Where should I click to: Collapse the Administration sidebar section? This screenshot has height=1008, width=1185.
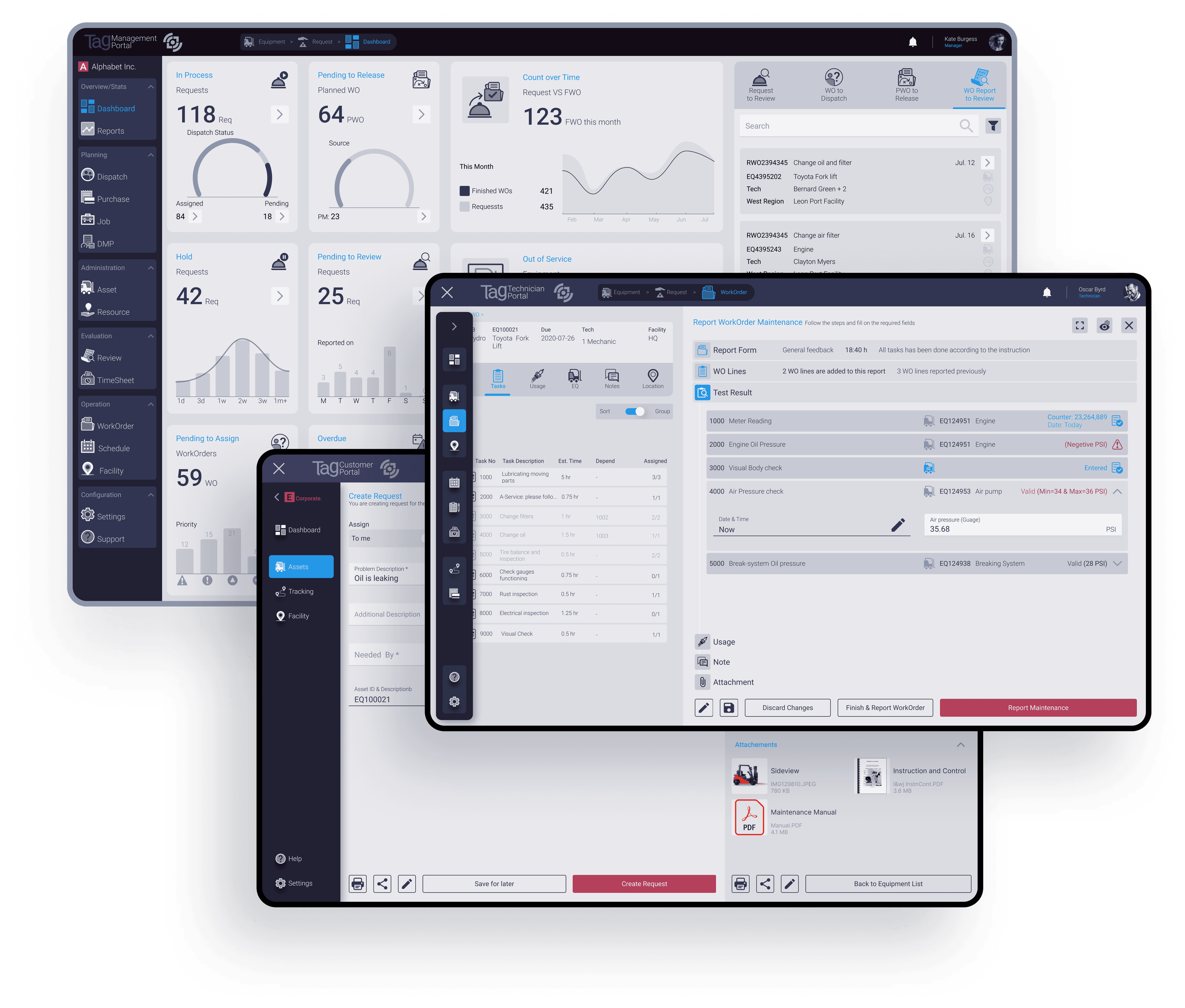click(151, 268)
